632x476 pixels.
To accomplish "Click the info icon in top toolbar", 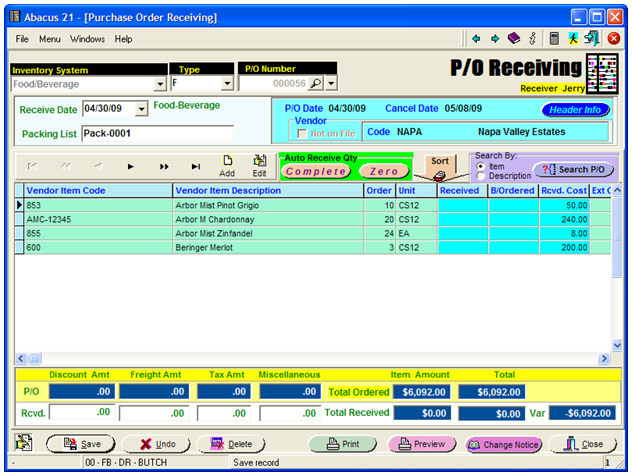I will (533, 39).
